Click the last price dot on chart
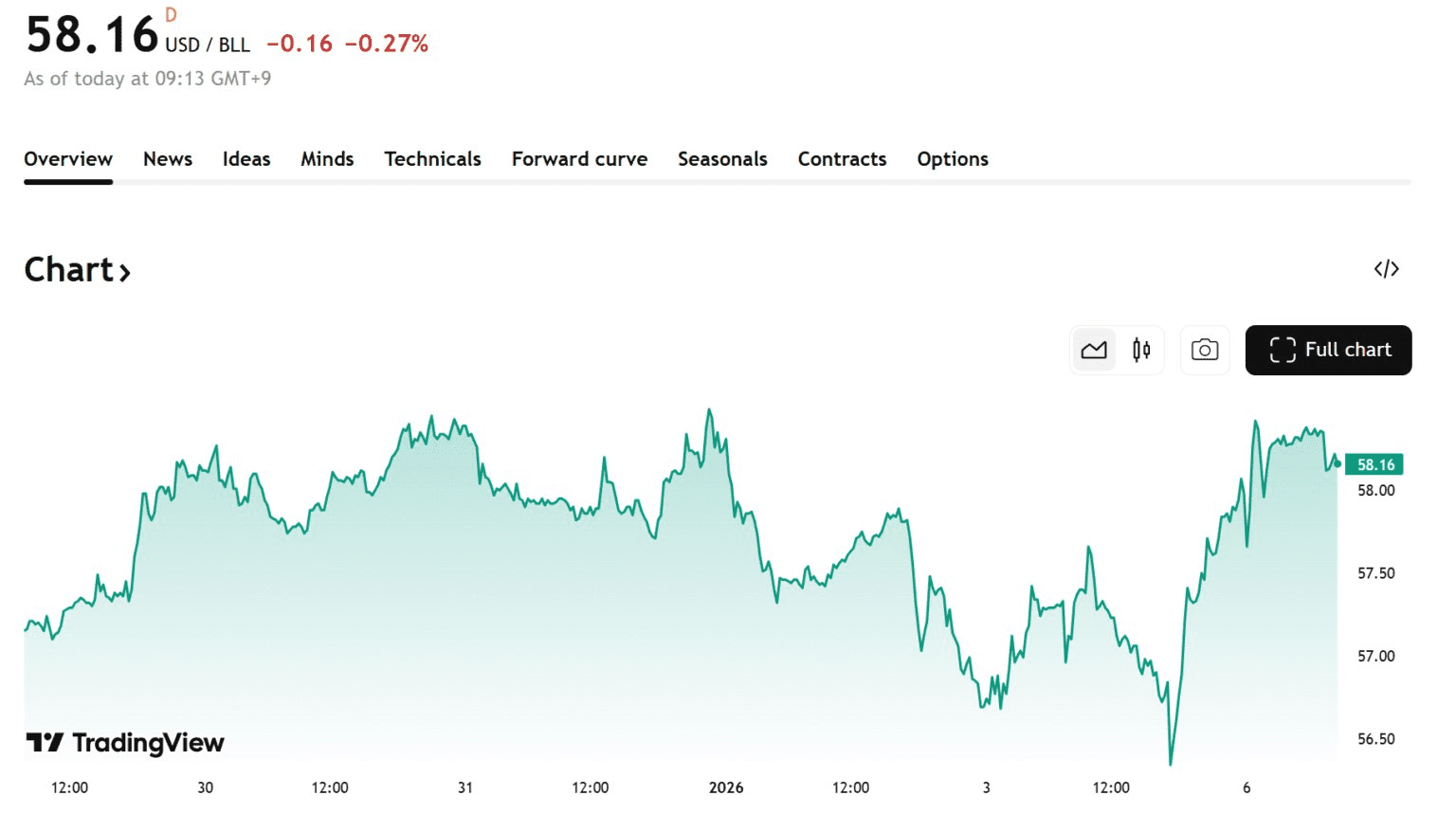The height and width of the screenshot is (832, 1456). click(1338, 463)
